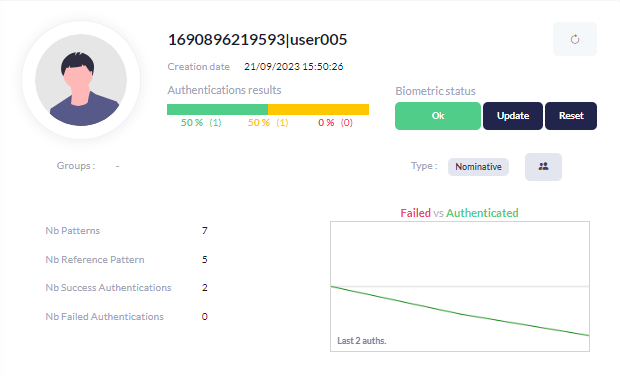Click the green segment of authentication bar
The width and height of the screenshot is (620, 376).
tap(217, 110)
